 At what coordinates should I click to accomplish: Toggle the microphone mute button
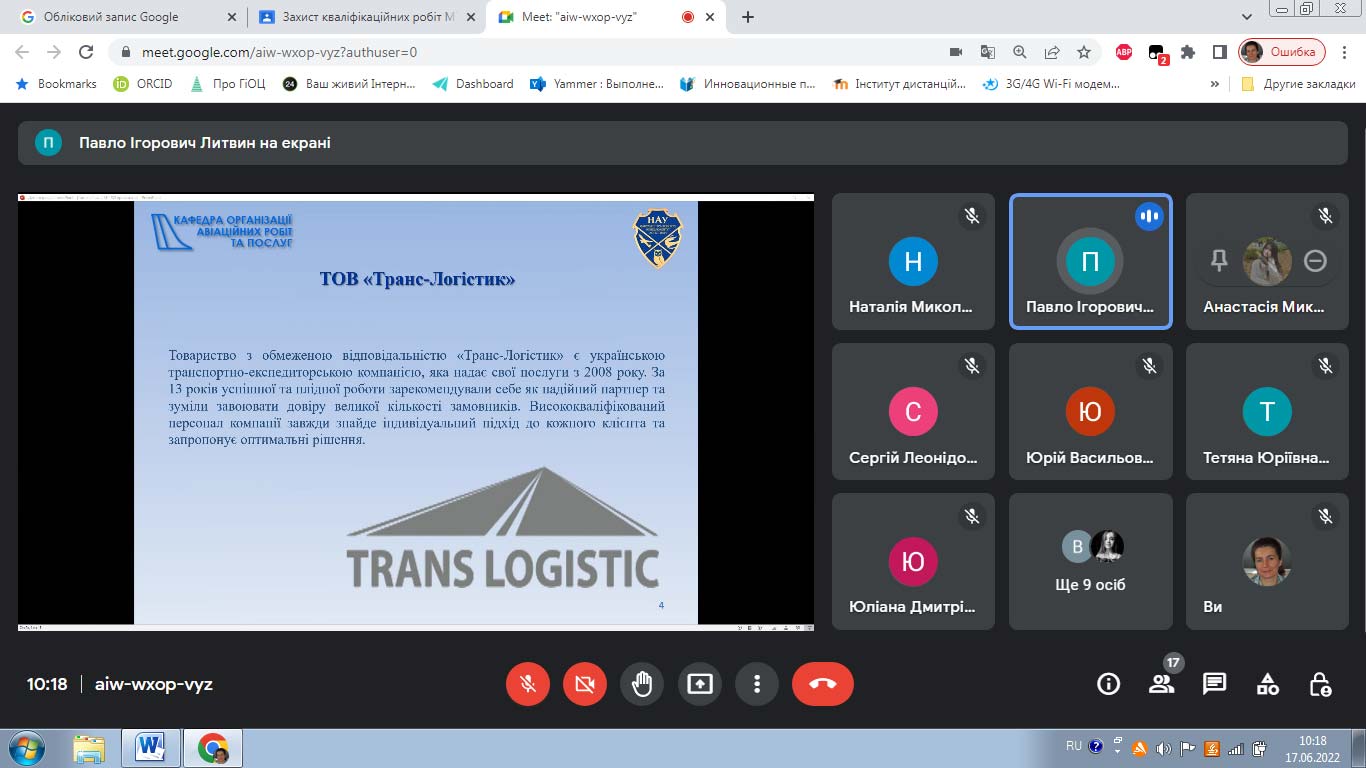pos(528,684)
